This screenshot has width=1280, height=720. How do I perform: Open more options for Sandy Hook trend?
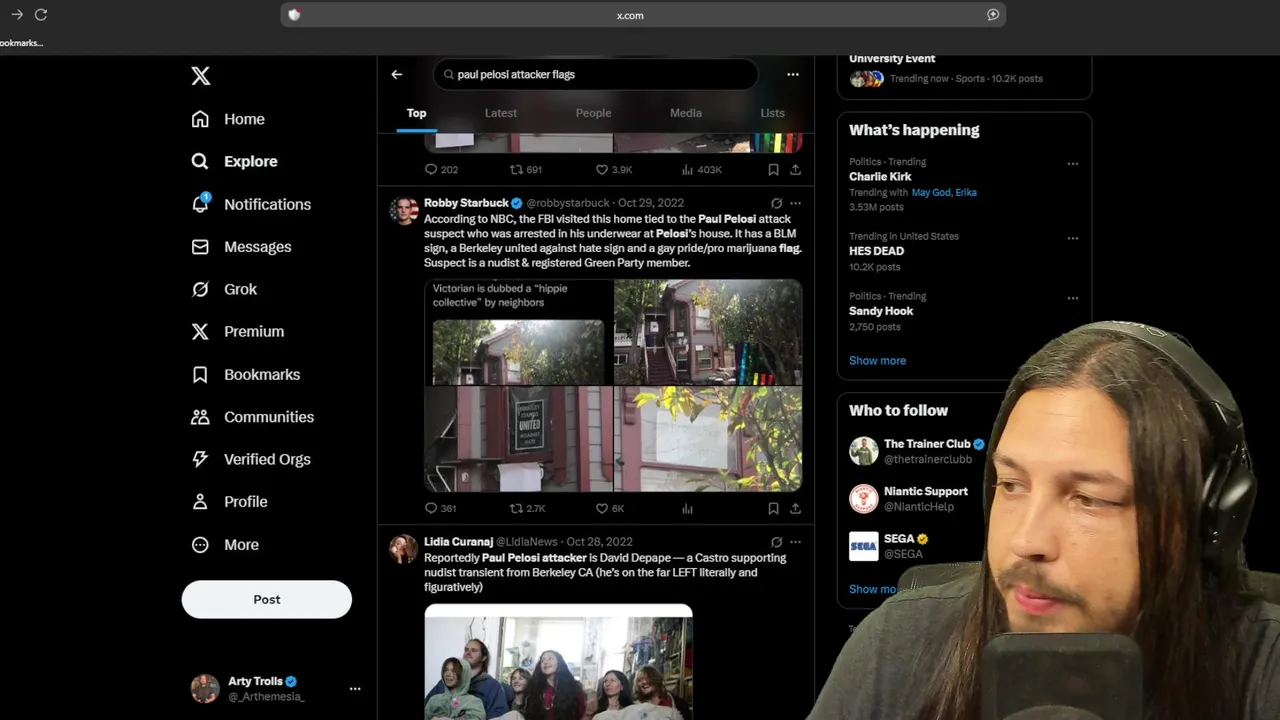[x=1072, y=297]
